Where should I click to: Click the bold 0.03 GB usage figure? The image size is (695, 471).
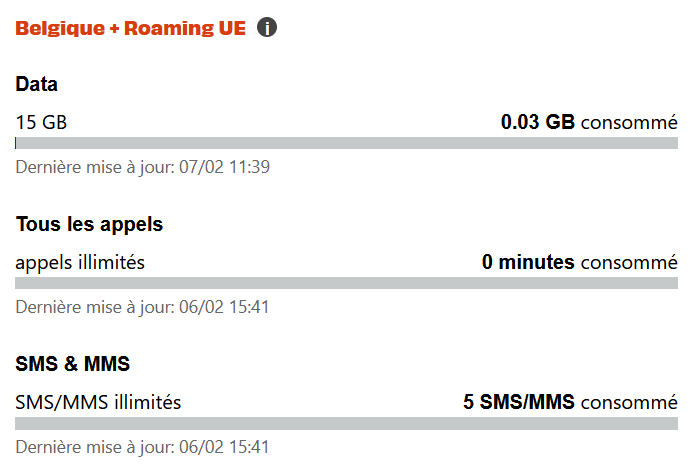537,123
